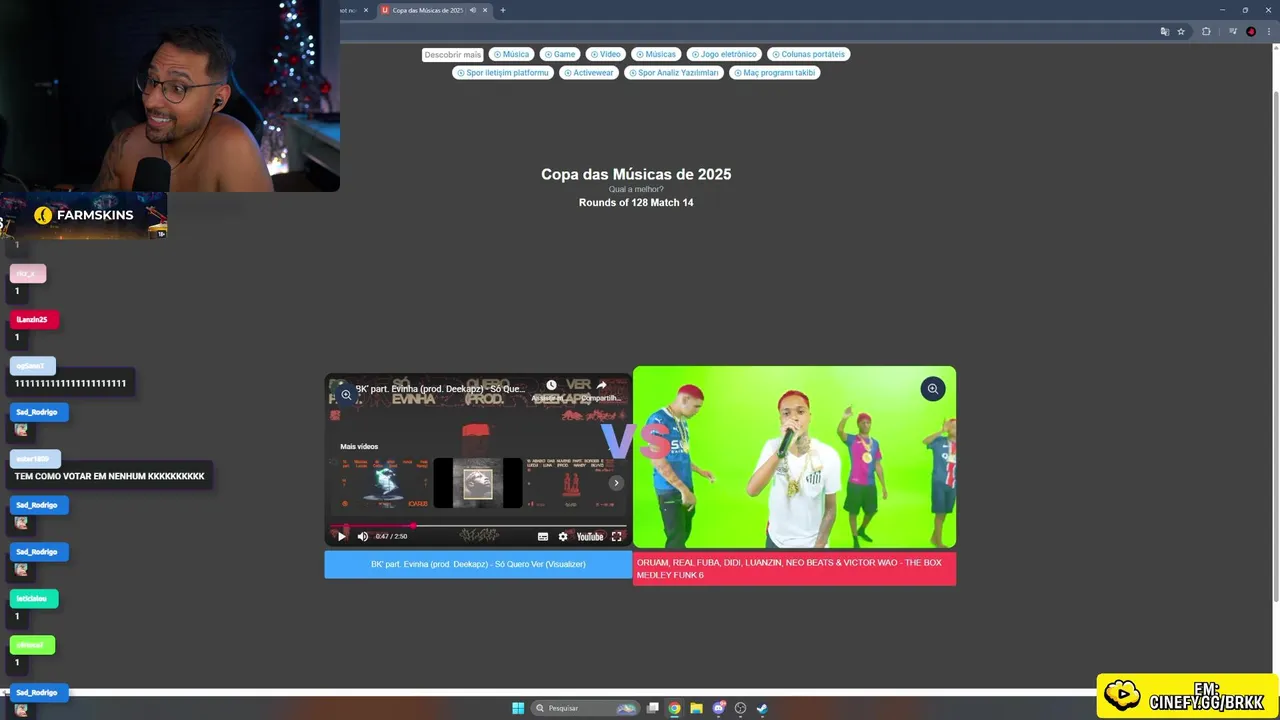Vote for THE BOX MEDLEY FUNK 6
This screenshot has width=1280, height=720.
tap(794, 569)
